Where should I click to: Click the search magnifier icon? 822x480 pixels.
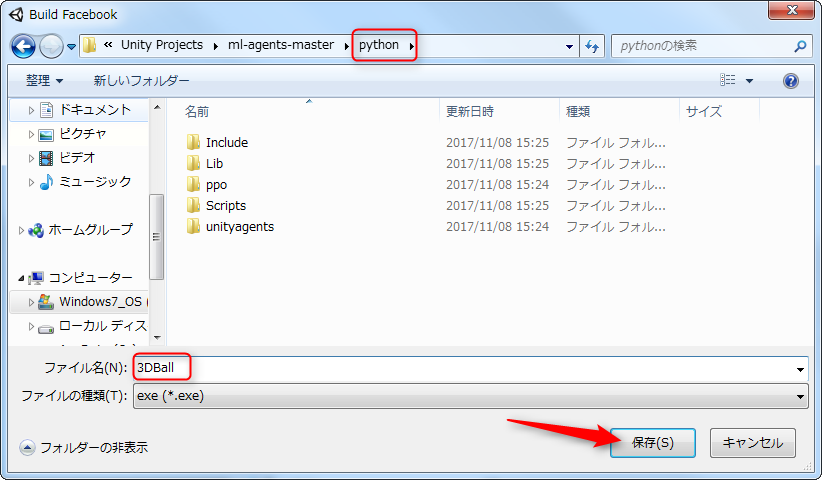(x=800, y=46)
